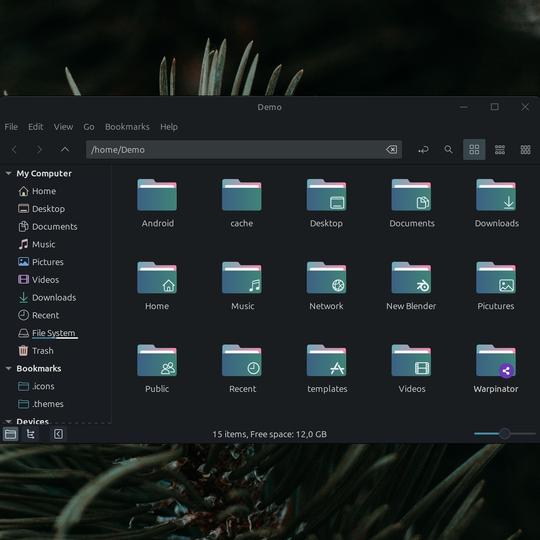Show places in the sidebar

[x=10, y=434]
